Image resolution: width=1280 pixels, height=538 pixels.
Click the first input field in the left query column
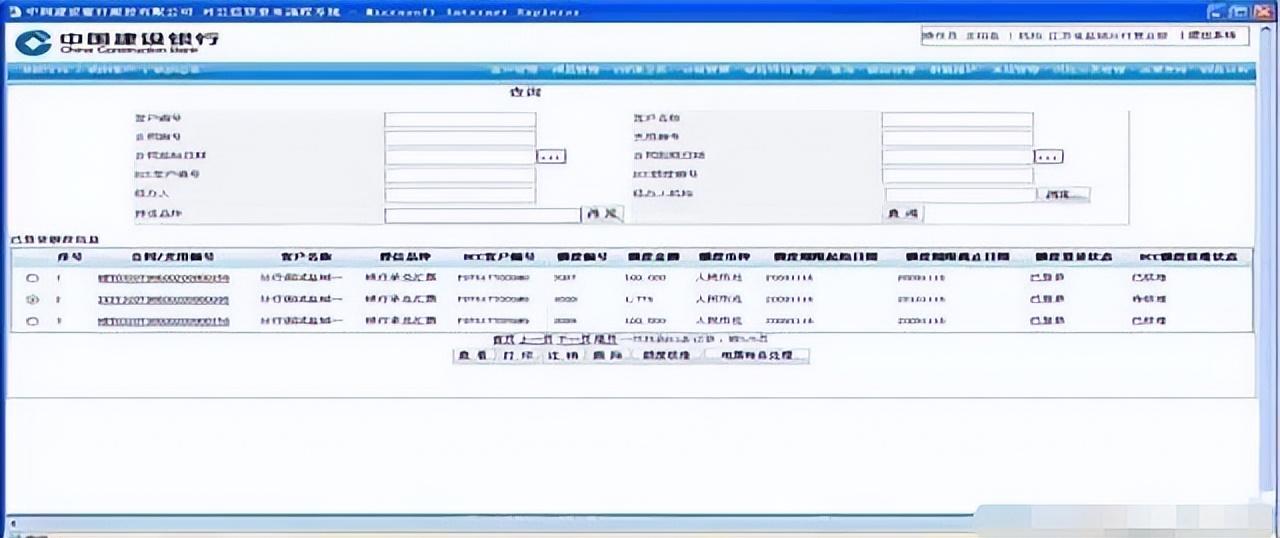460,119
